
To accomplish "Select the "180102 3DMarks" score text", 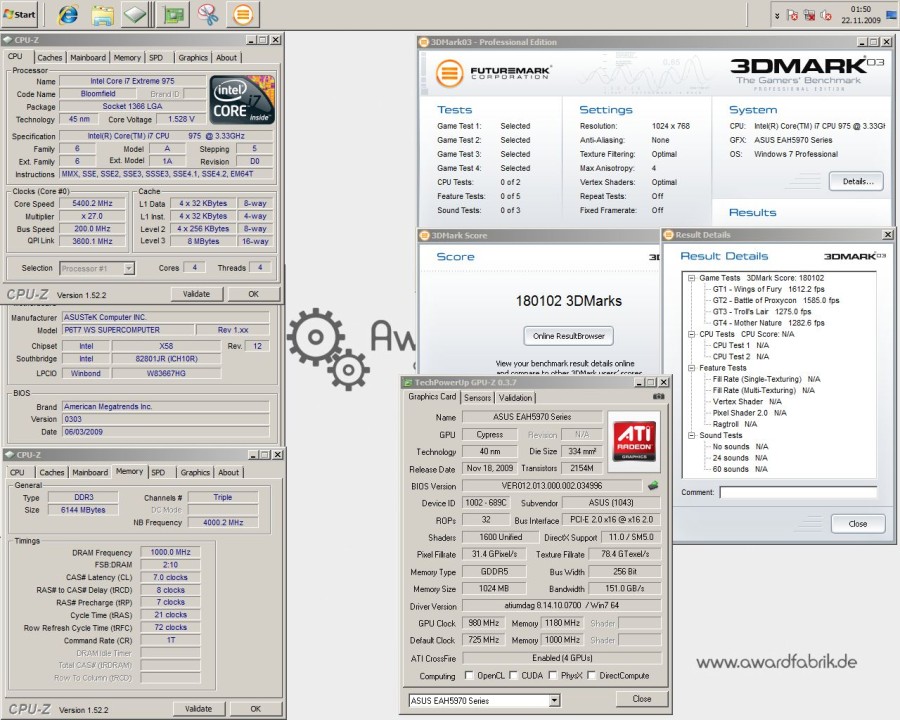I will (568, 301).
